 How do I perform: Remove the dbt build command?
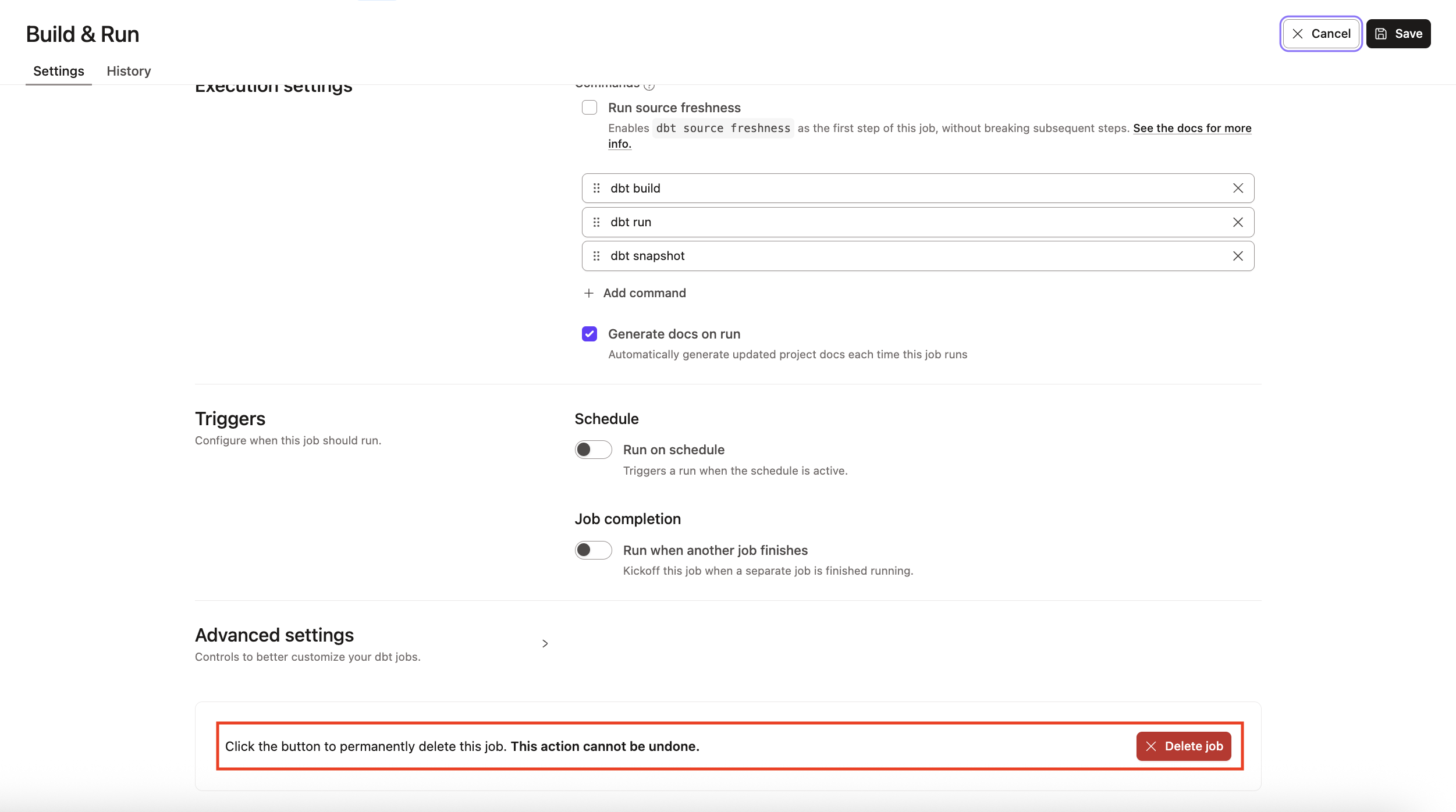tap(1238, 188)
